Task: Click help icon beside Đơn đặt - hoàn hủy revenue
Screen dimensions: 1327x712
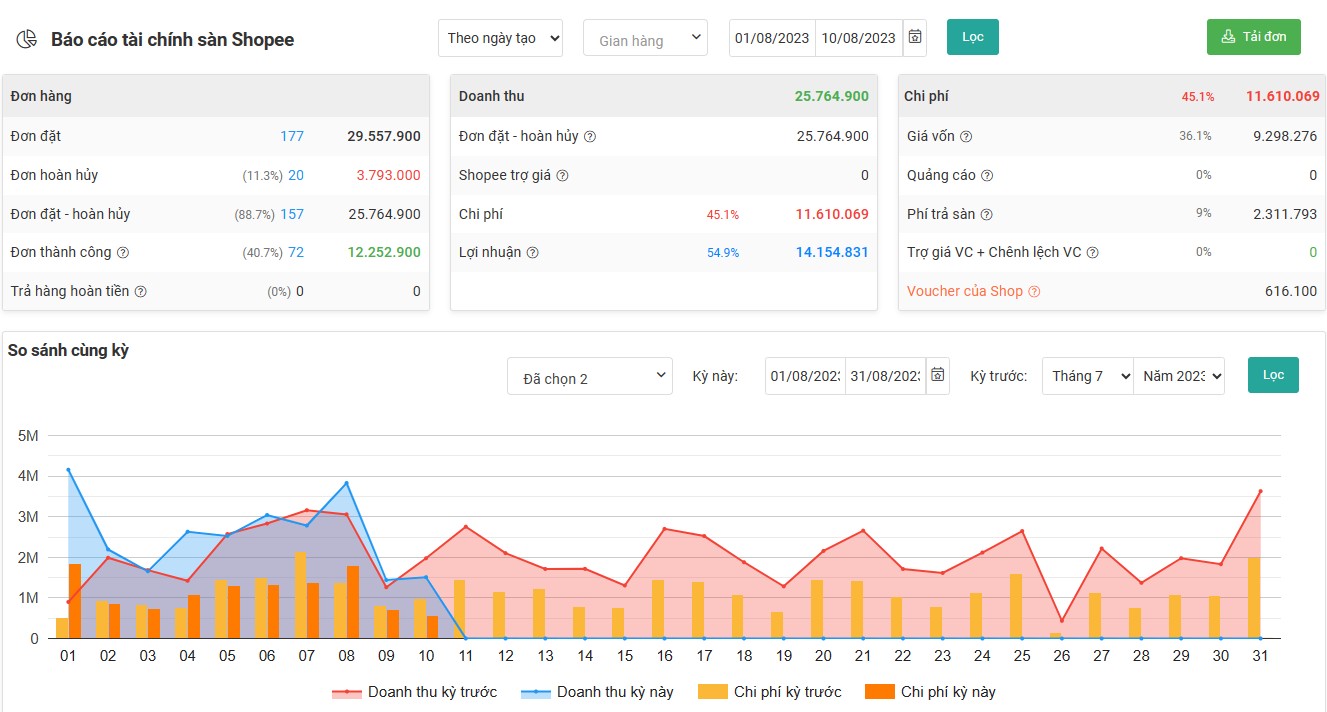Action: tap(590, 136)
